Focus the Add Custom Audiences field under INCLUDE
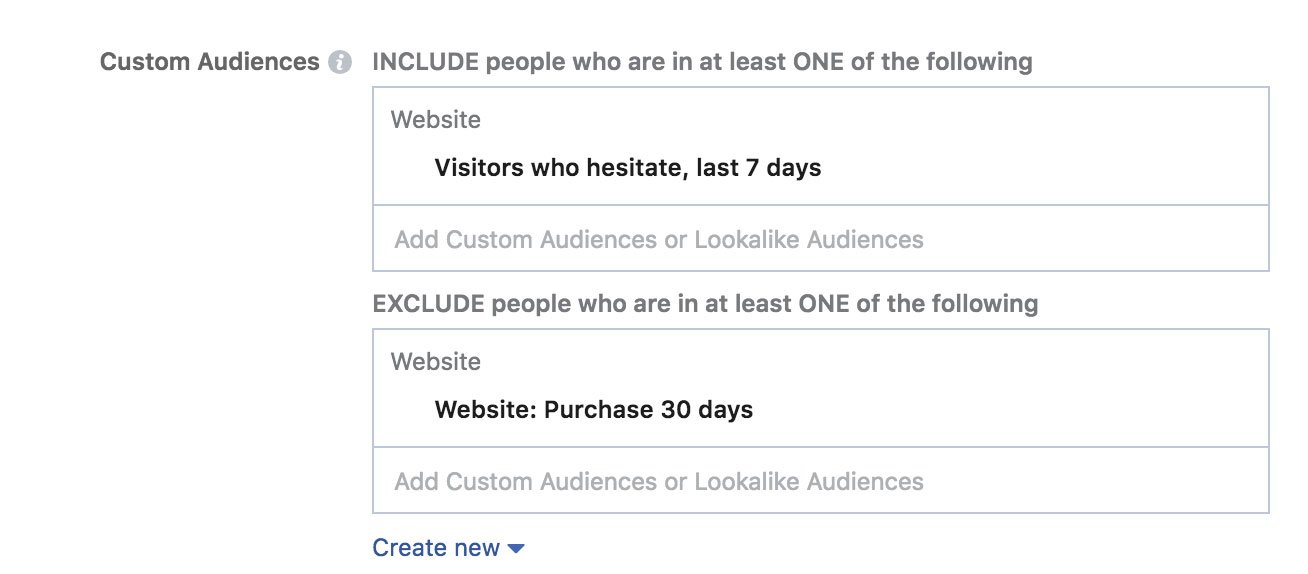The image size is (1308, 574). [x=821, y=239]
